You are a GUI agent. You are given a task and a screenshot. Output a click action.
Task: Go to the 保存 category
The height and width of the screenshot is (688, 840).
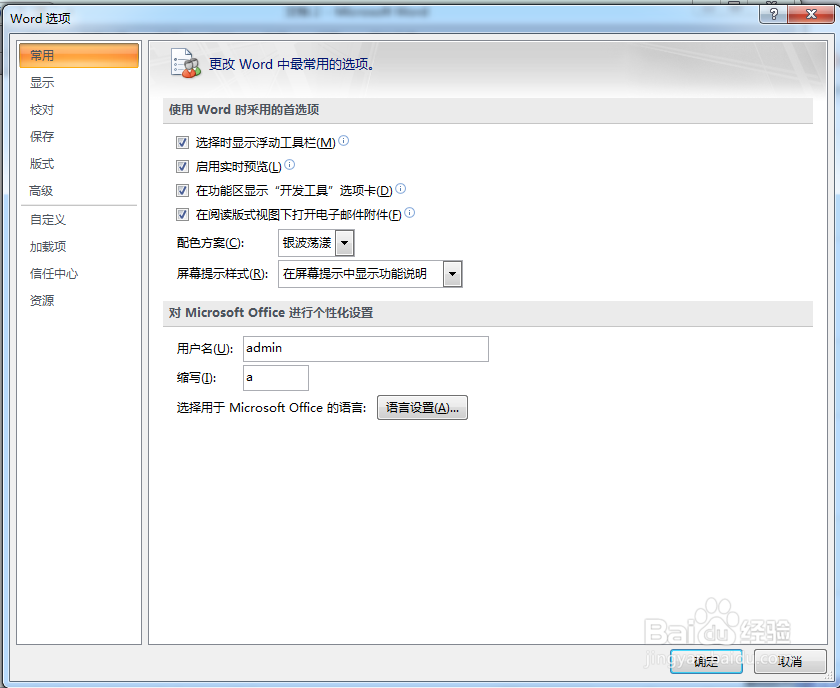point(79,137)
